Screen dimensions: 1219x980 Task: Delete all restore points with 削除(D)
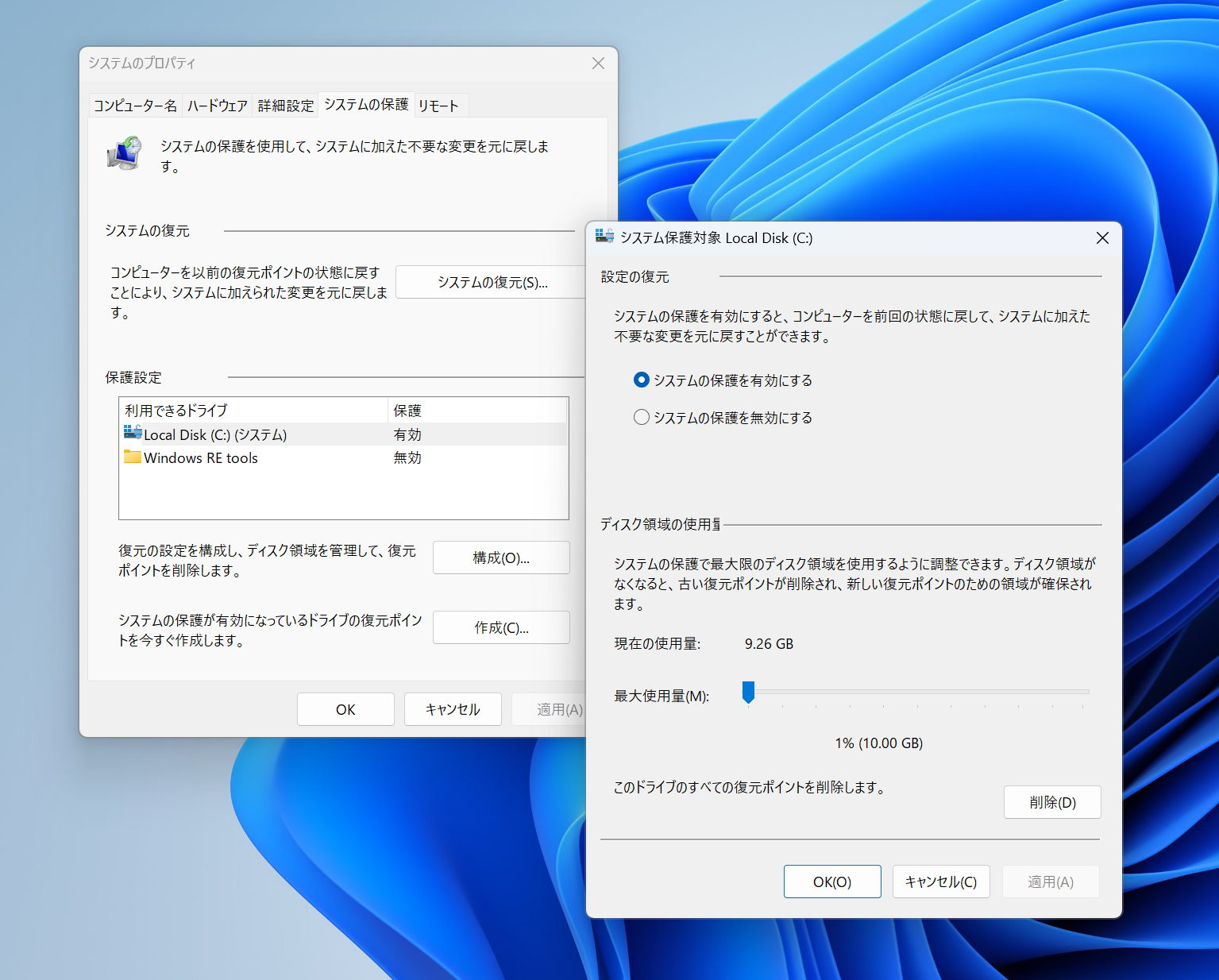[1051, 801]
